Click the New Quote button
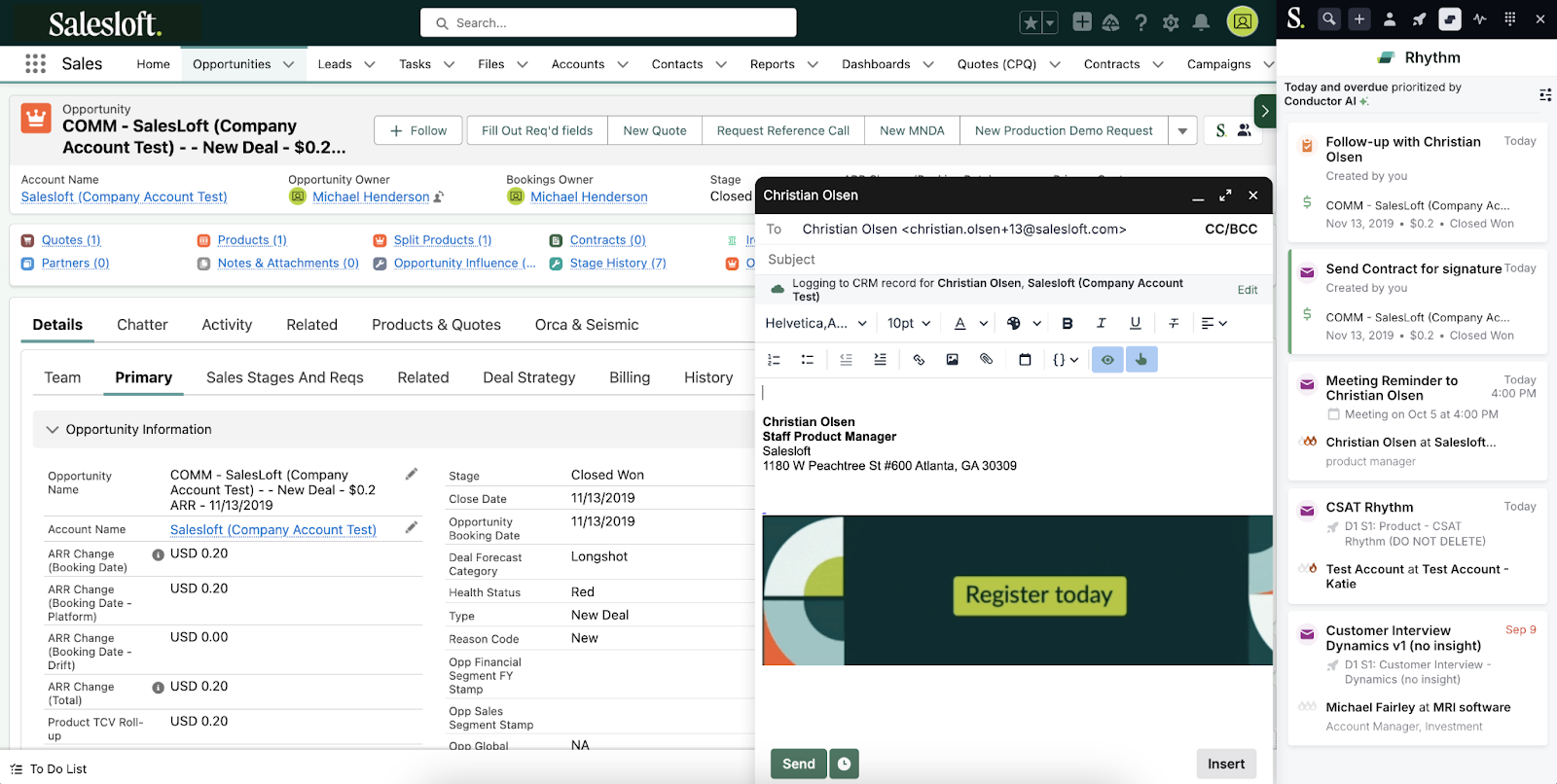Image resolution: width=1557 pixels, height=784 pixels. (654, 130)
